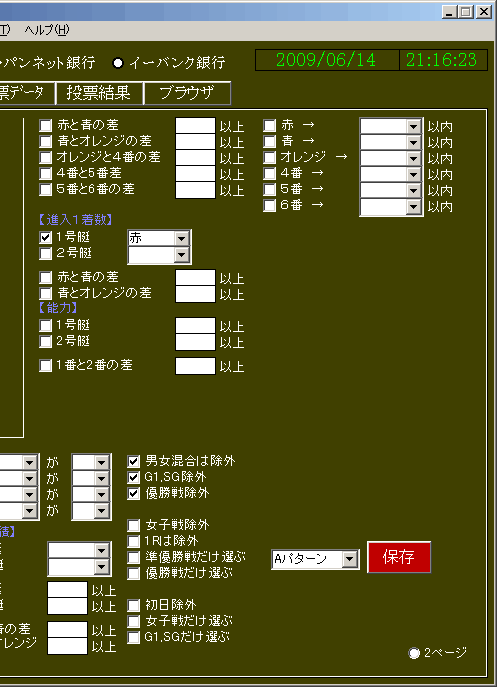Check 1Rは除外
The image size is (497, 687).
coord(134,542)
